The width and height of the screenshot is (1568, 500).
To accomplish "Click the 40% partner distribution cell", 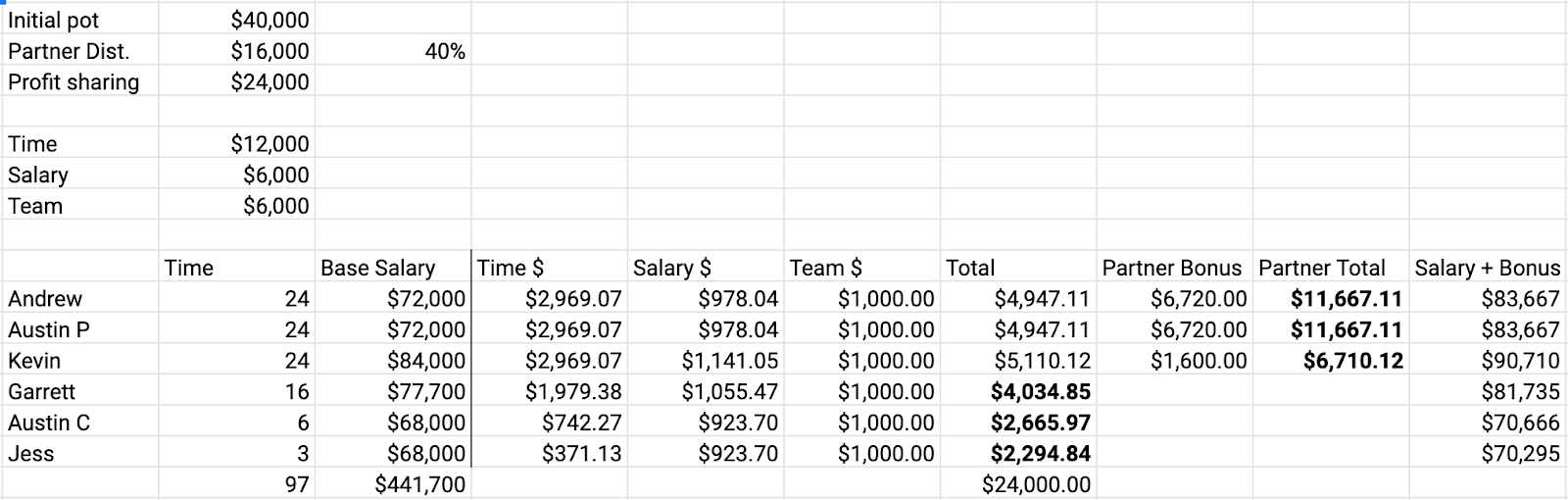I will (393, 51).
